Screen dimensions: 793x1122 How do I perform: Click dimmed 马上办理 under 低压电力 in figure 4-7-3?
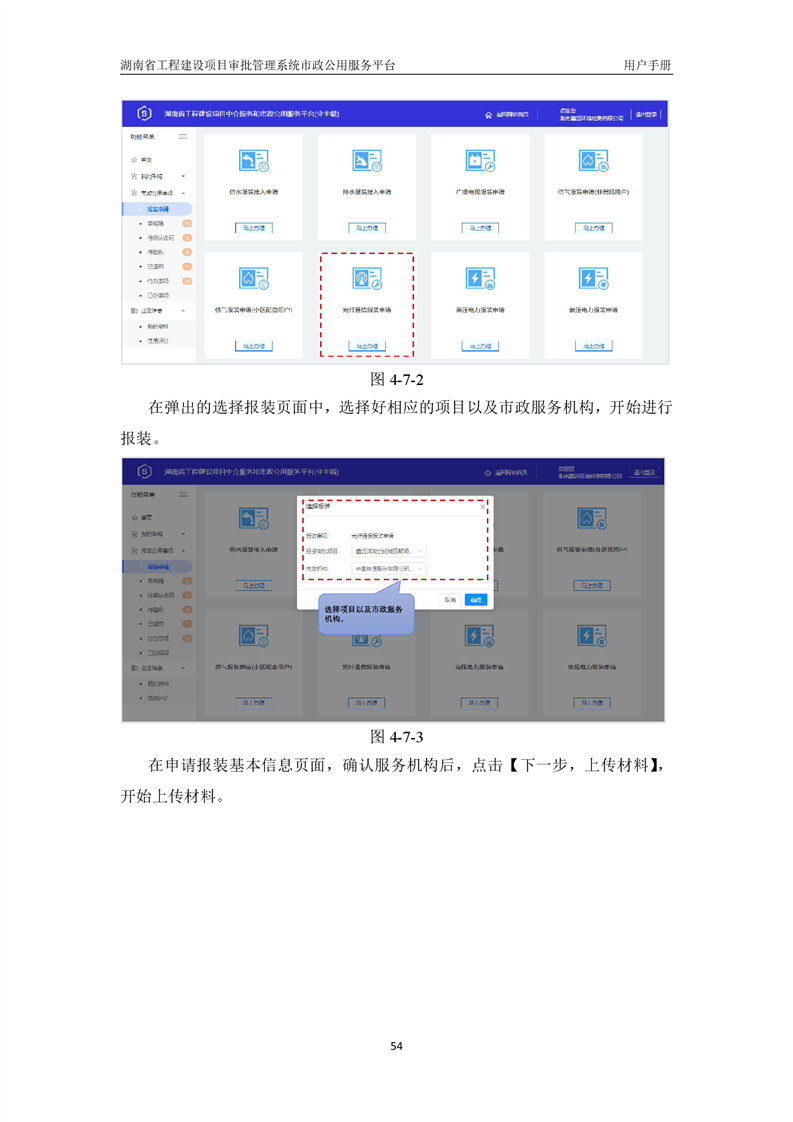[x=592, y=703]
